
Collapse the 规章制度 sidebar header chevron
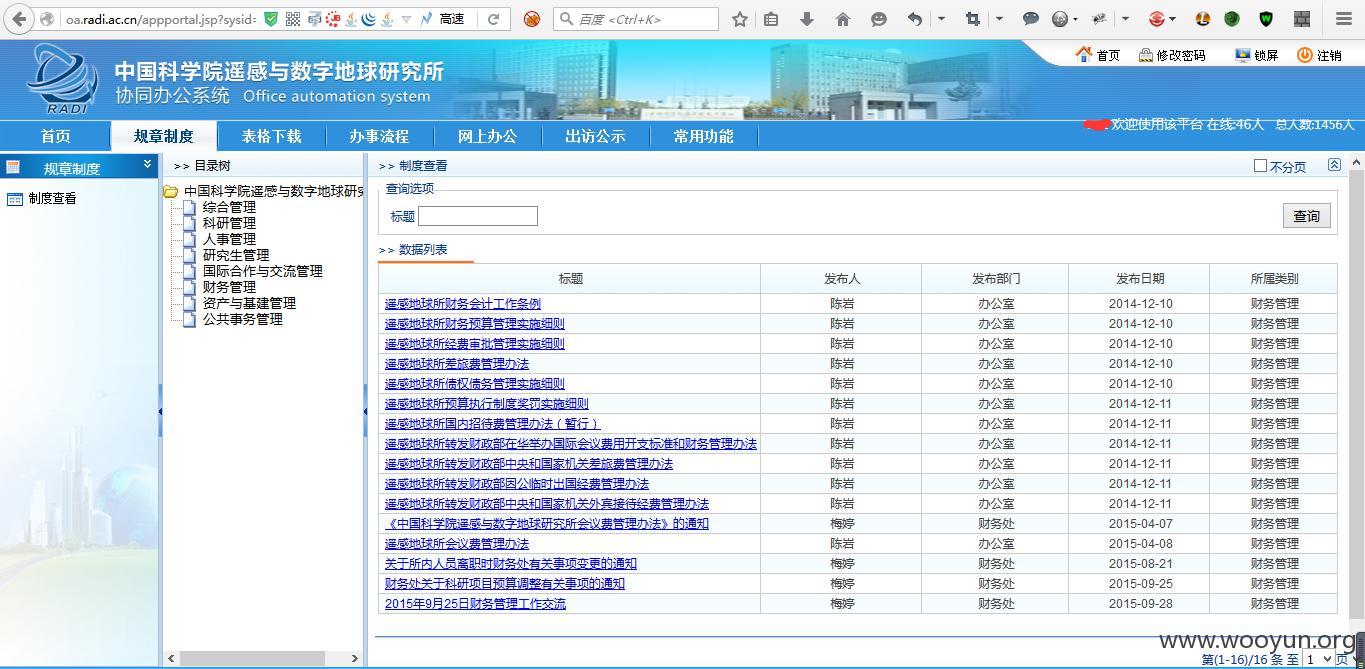pos(148,164)
